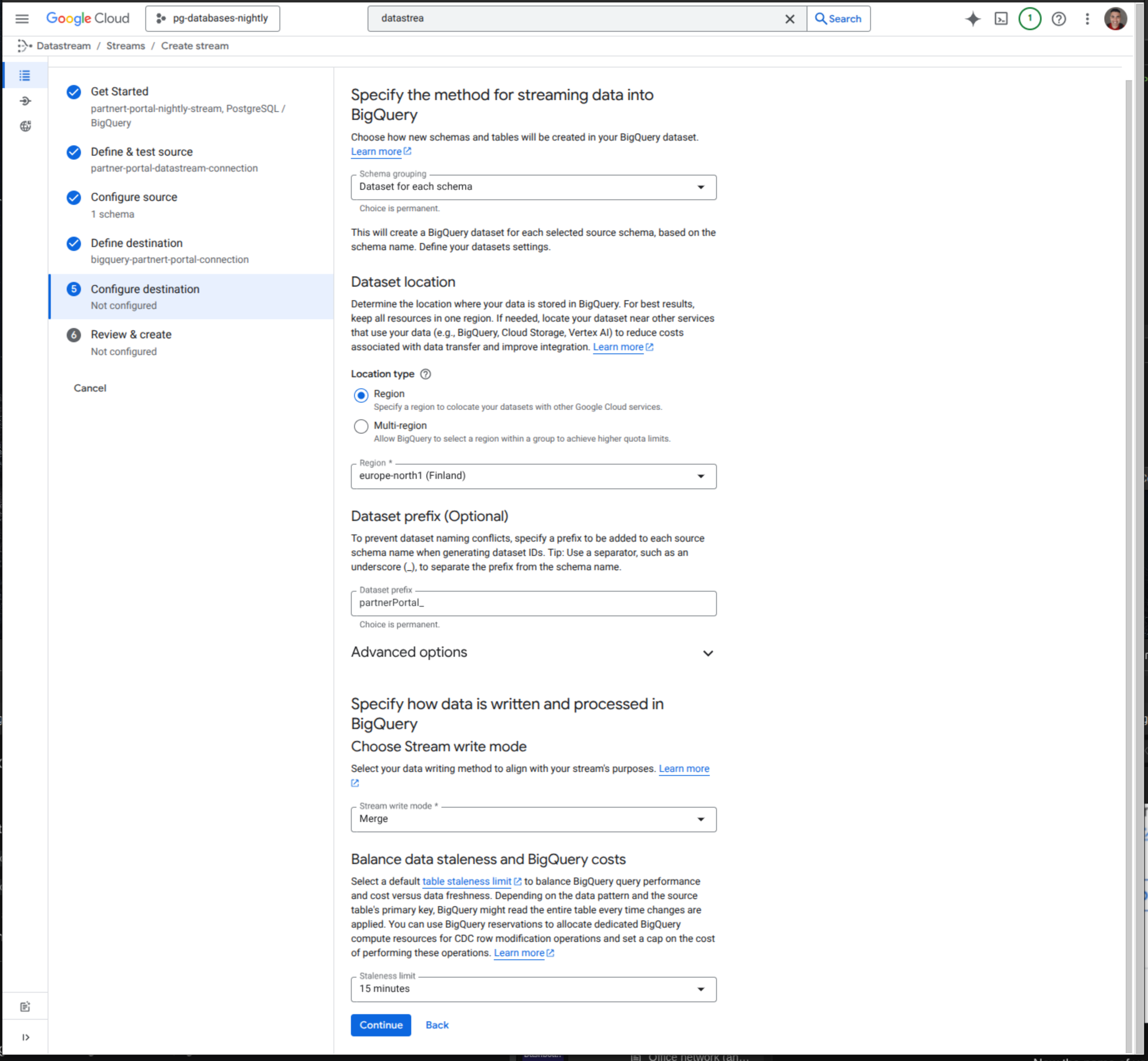Select the Region radio button
Image resolution: width=1148 pixels, height=1061 pixels.
(x=360, y=395)
